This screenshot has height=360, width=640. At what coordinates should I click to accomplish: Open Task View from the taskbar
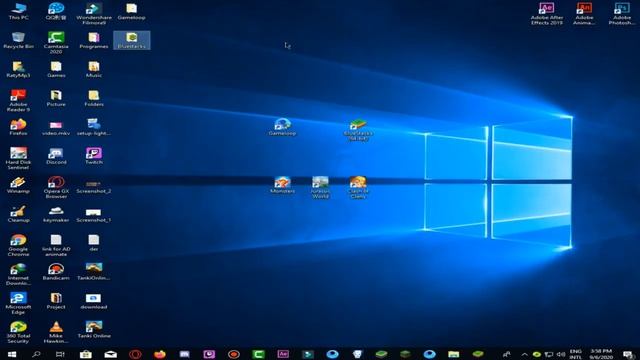60,354
